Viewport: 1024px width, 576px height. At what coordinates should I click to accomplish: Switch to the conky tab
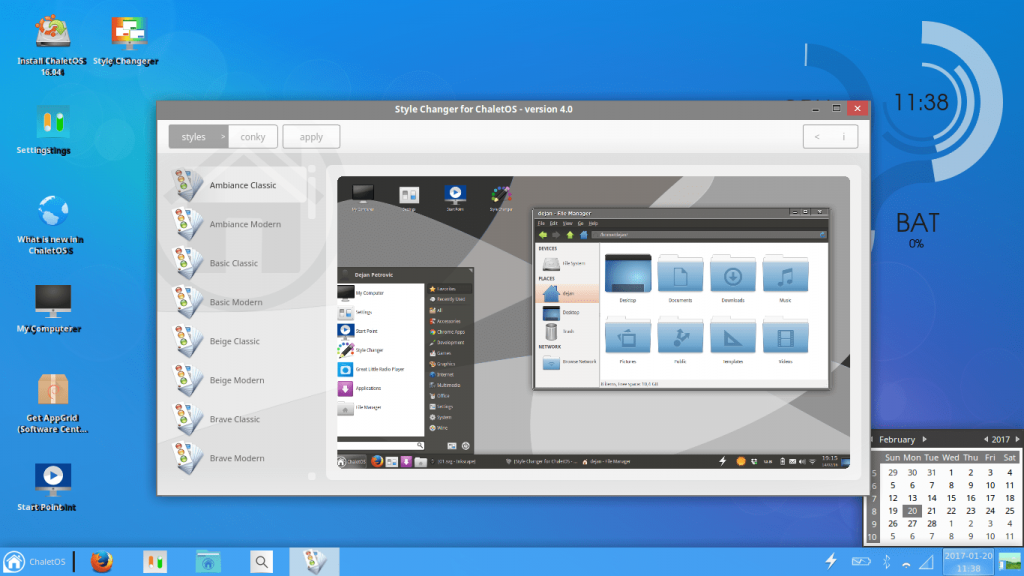(x=253, y=136)
